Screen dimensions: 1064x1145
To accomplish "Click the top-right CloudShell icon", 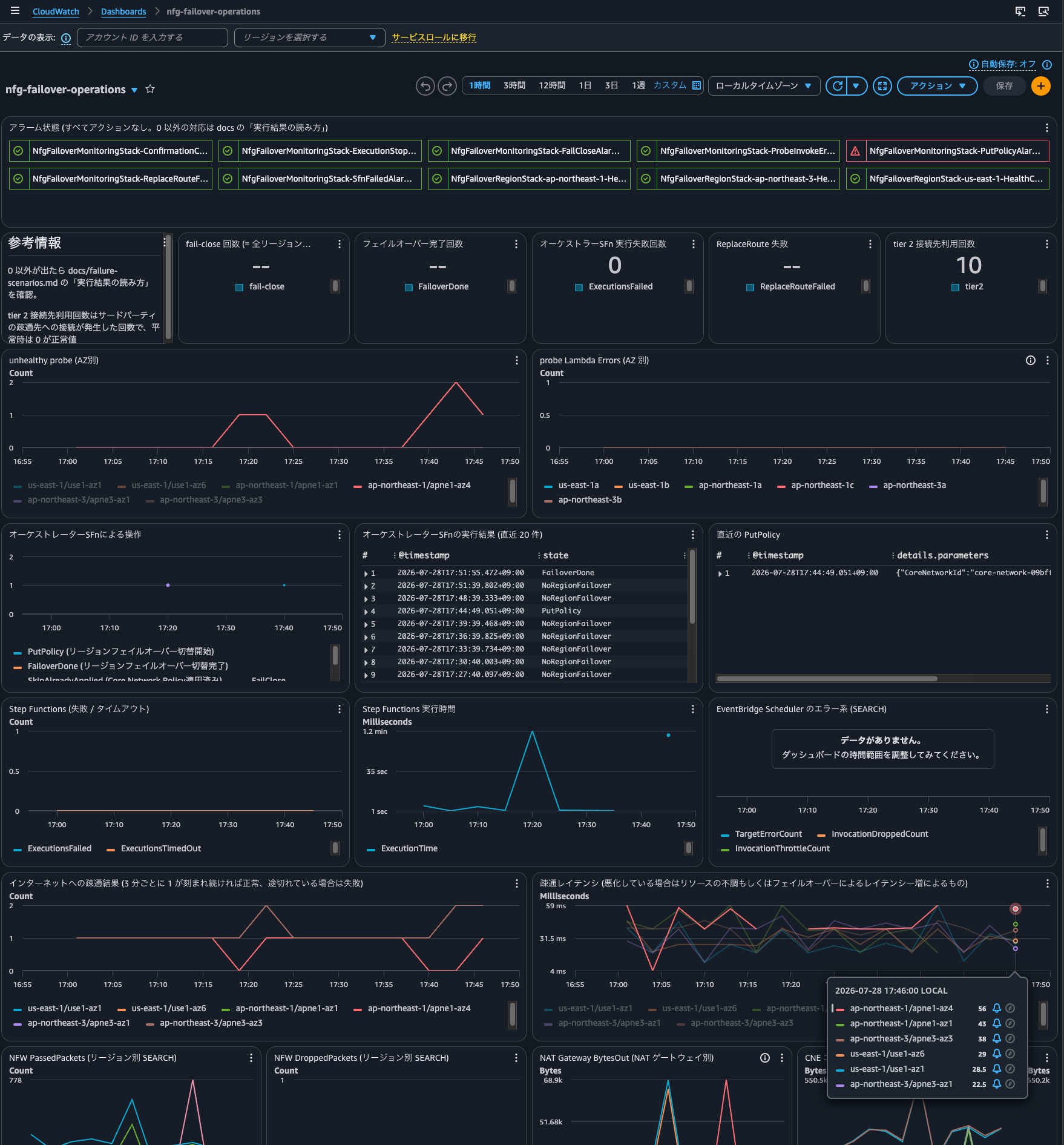I will point(1020,11).
